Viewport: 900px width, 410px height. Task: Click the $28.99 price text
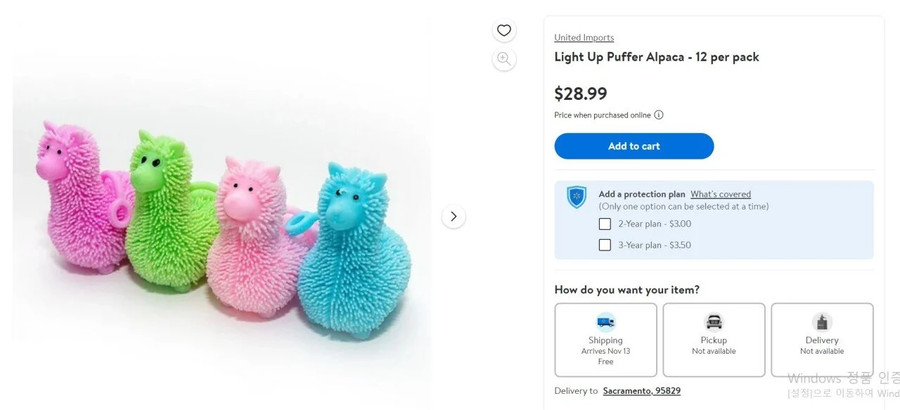(581, 94)
